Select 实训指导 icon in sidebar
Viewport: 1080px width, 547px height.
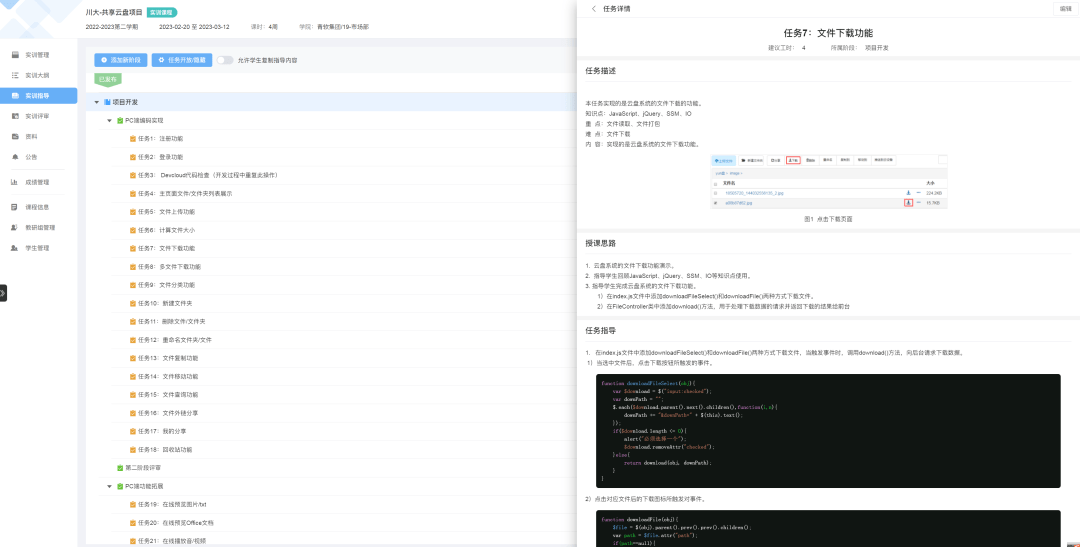[15, 95]
